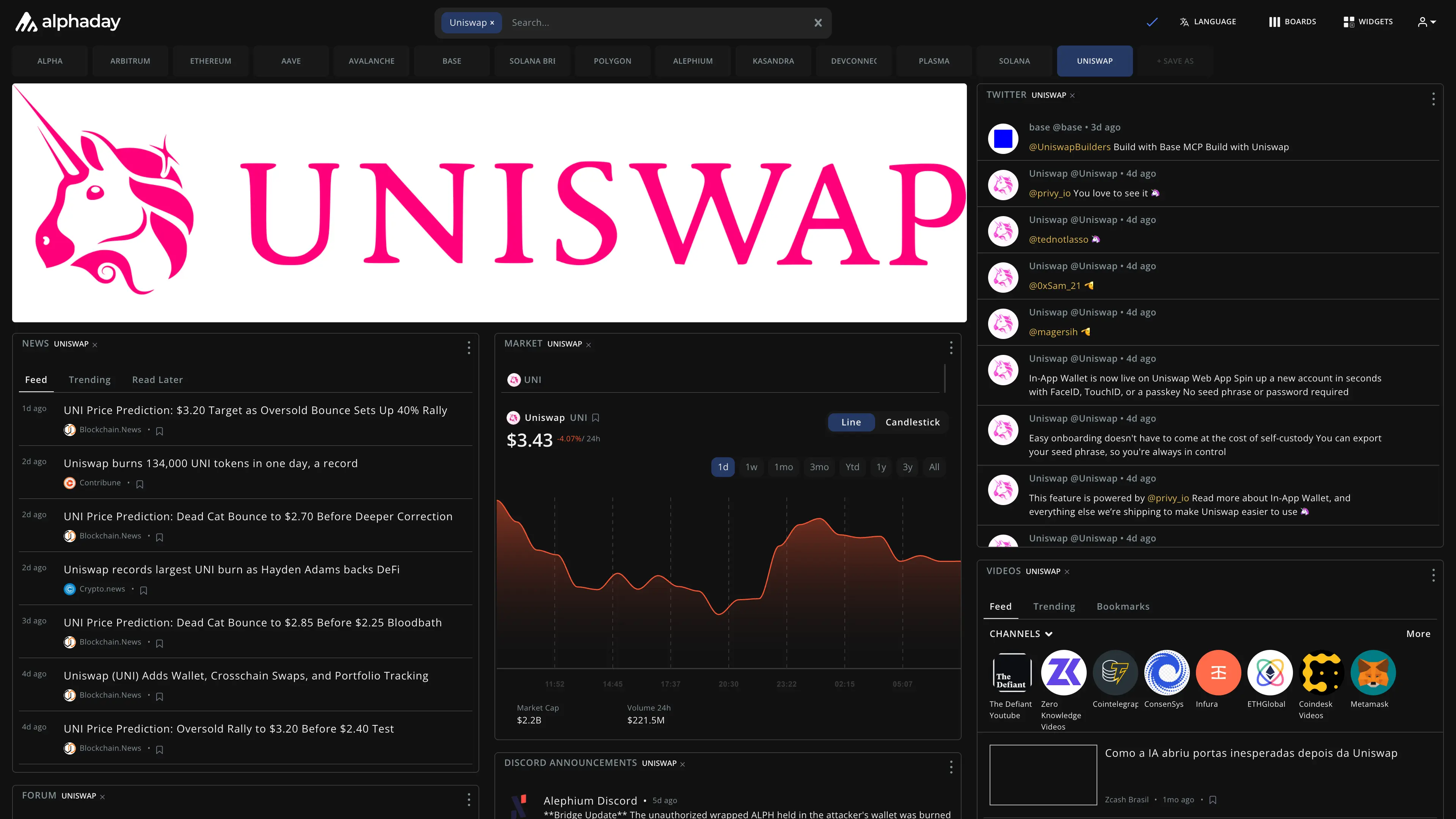Switch to the Alpha board tab
The image size is (1456, 819).
pos(50,61)
